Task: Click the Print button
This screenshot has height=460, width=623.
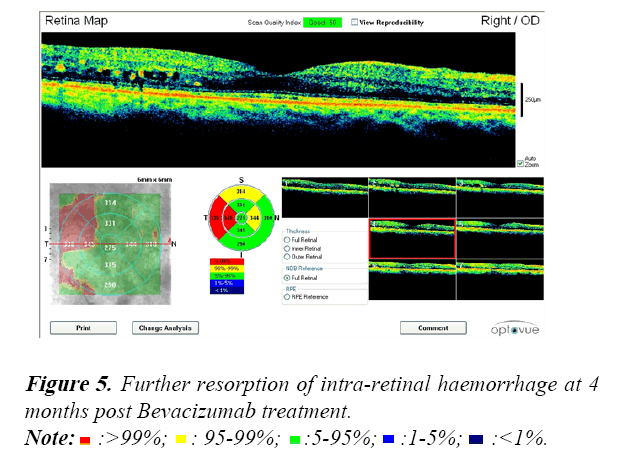Action: [83, 327]
